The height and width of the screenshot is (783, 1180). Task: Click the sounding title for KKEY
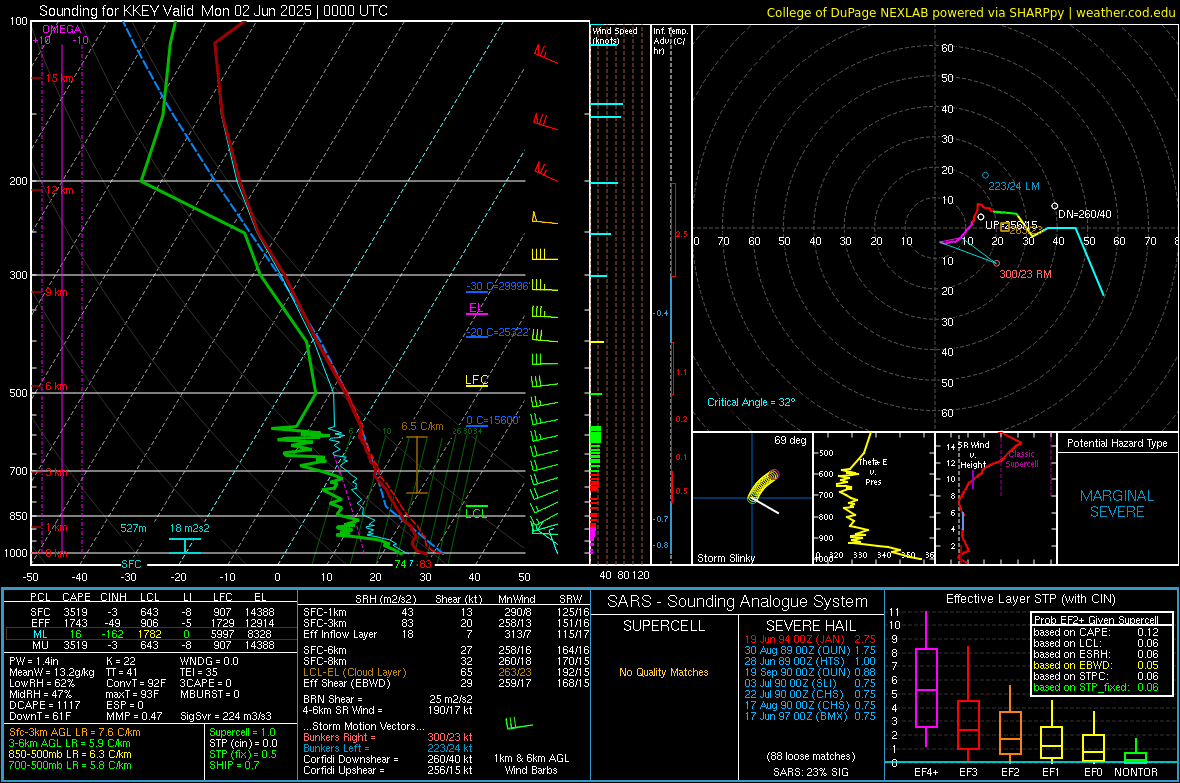click(x=214, y=11)
